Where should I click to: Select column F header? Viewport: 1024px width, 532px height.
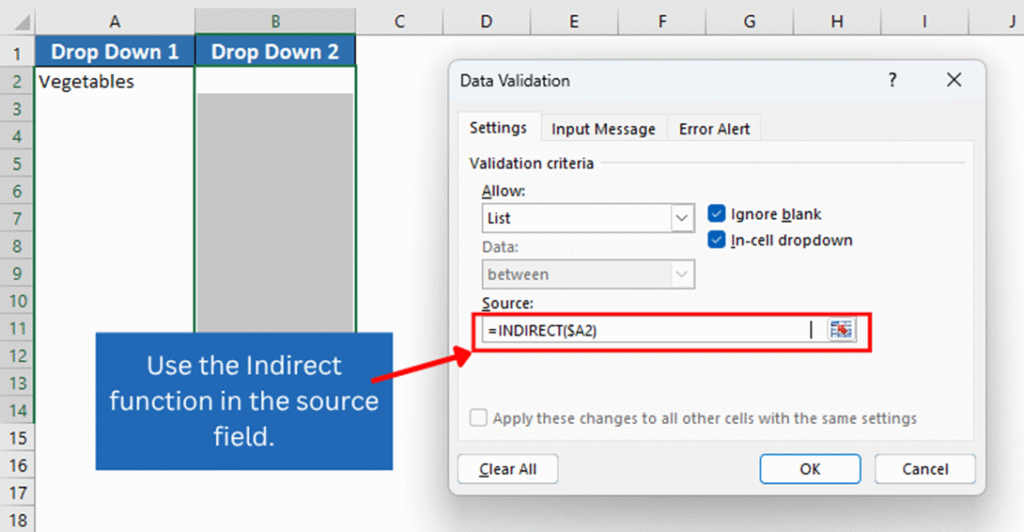point(662,22)
